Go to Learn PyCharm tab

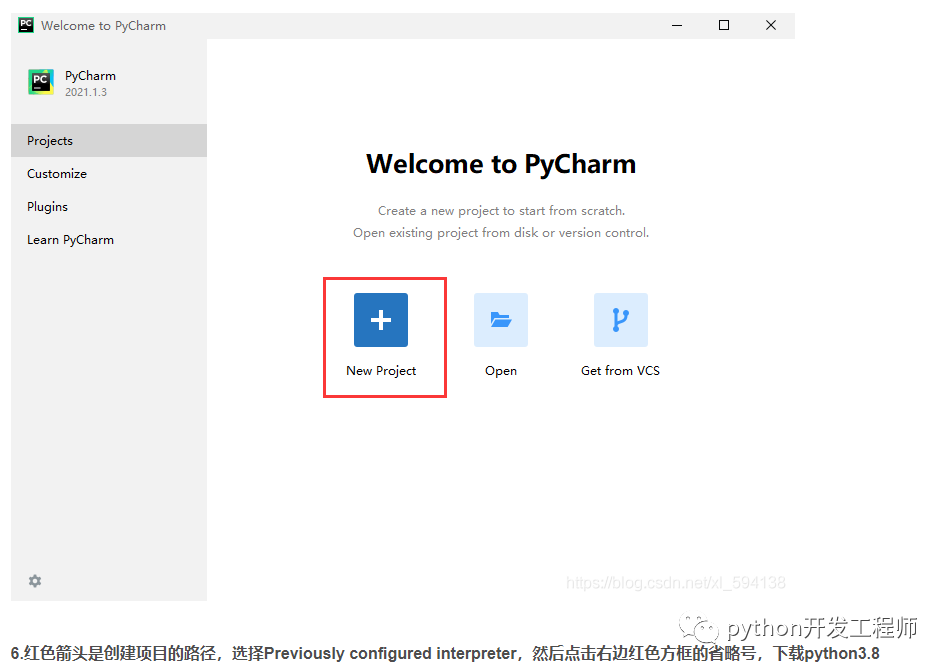109,239
